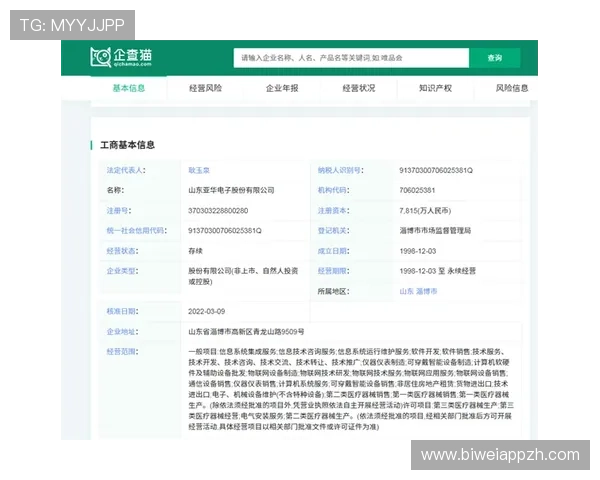Select the 经营状况 tab
The image size is (600, 480).
(x=359, y=88)
